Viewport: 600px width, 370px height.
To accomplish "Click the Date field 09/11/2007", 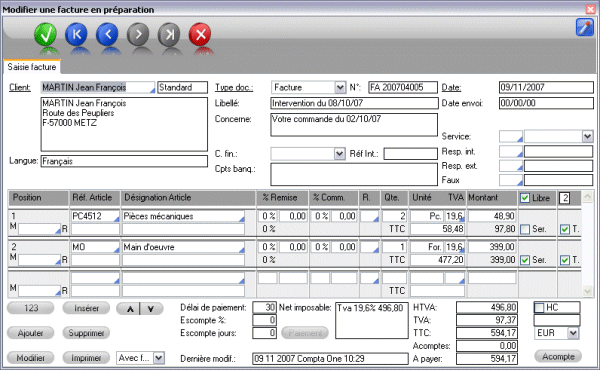I will 546,87.
